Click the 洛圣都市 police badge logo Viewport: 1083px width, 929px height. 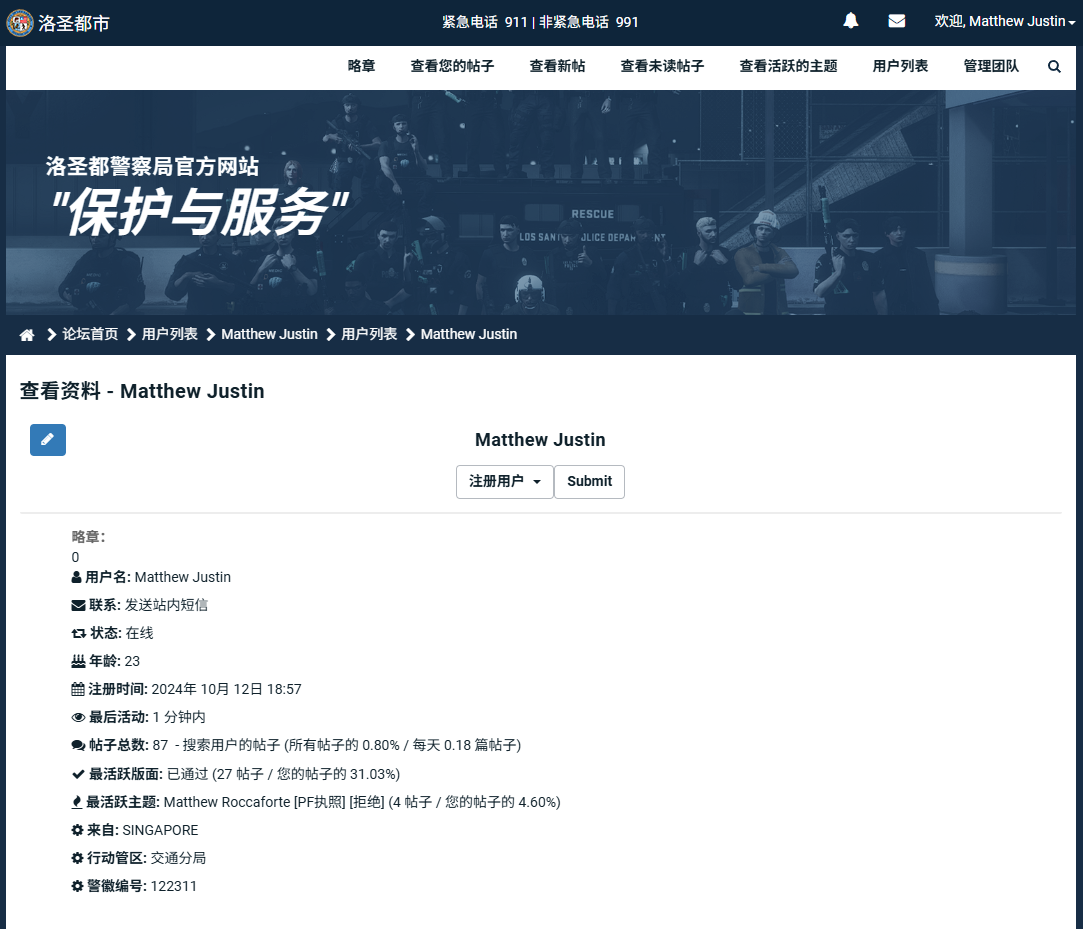(x=19, y=21)
